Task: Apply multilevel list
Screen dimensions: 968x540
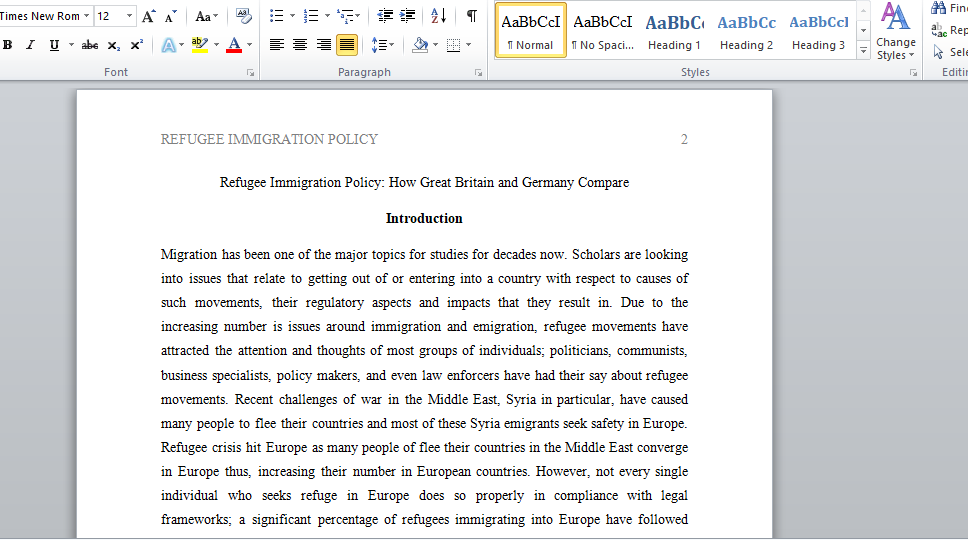Action: point(346,16)
